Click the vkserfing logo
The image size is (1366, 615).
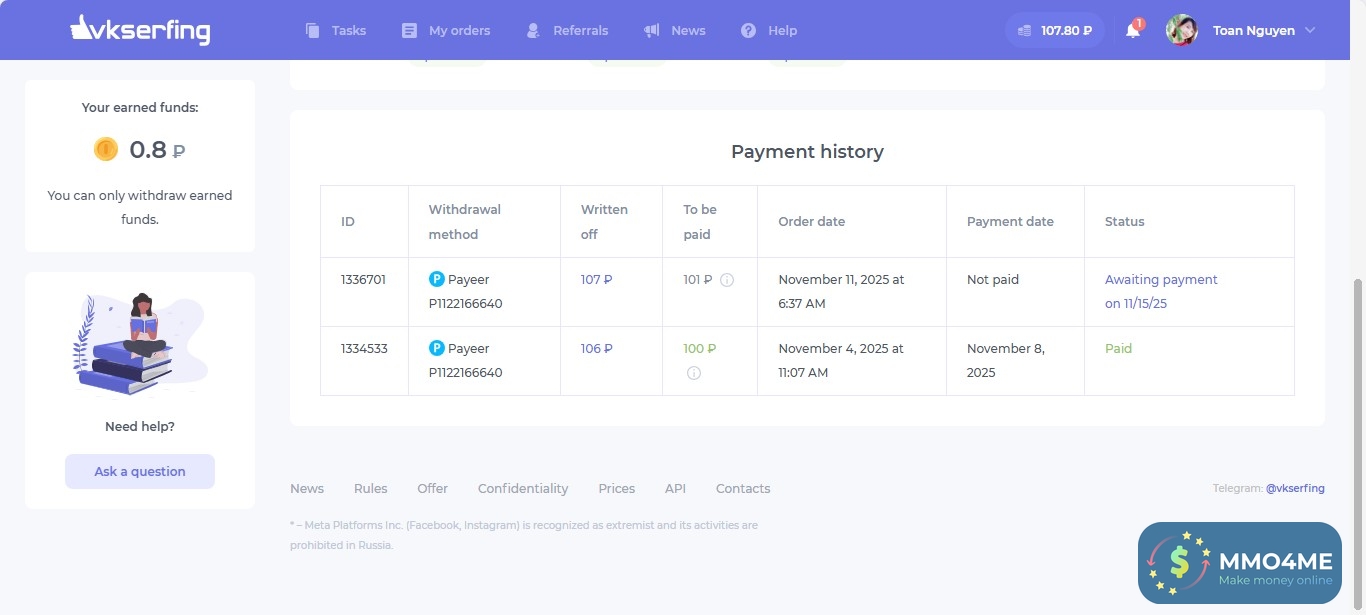pyautogui.click(x=140, y=30)
